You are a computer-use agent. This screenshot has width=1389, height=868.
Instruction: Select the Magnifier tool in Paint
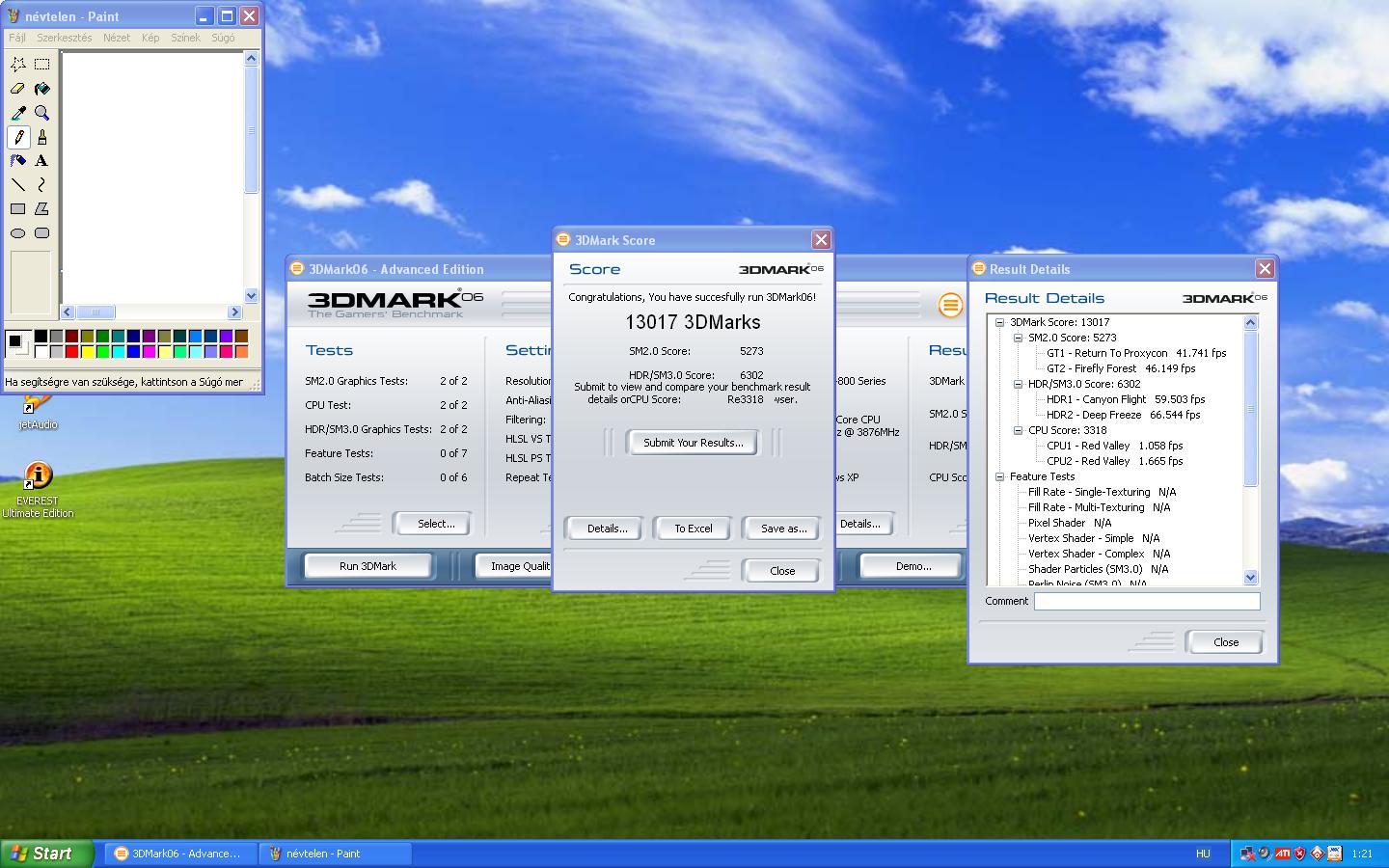42,113
